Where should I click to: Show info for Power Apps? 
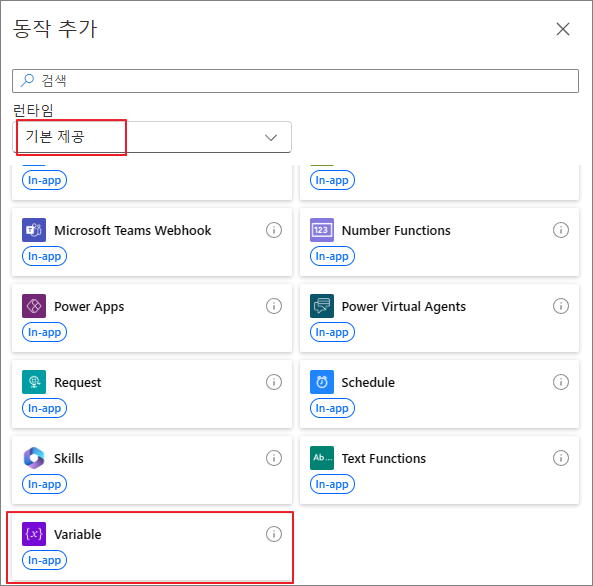coord(274,306)
